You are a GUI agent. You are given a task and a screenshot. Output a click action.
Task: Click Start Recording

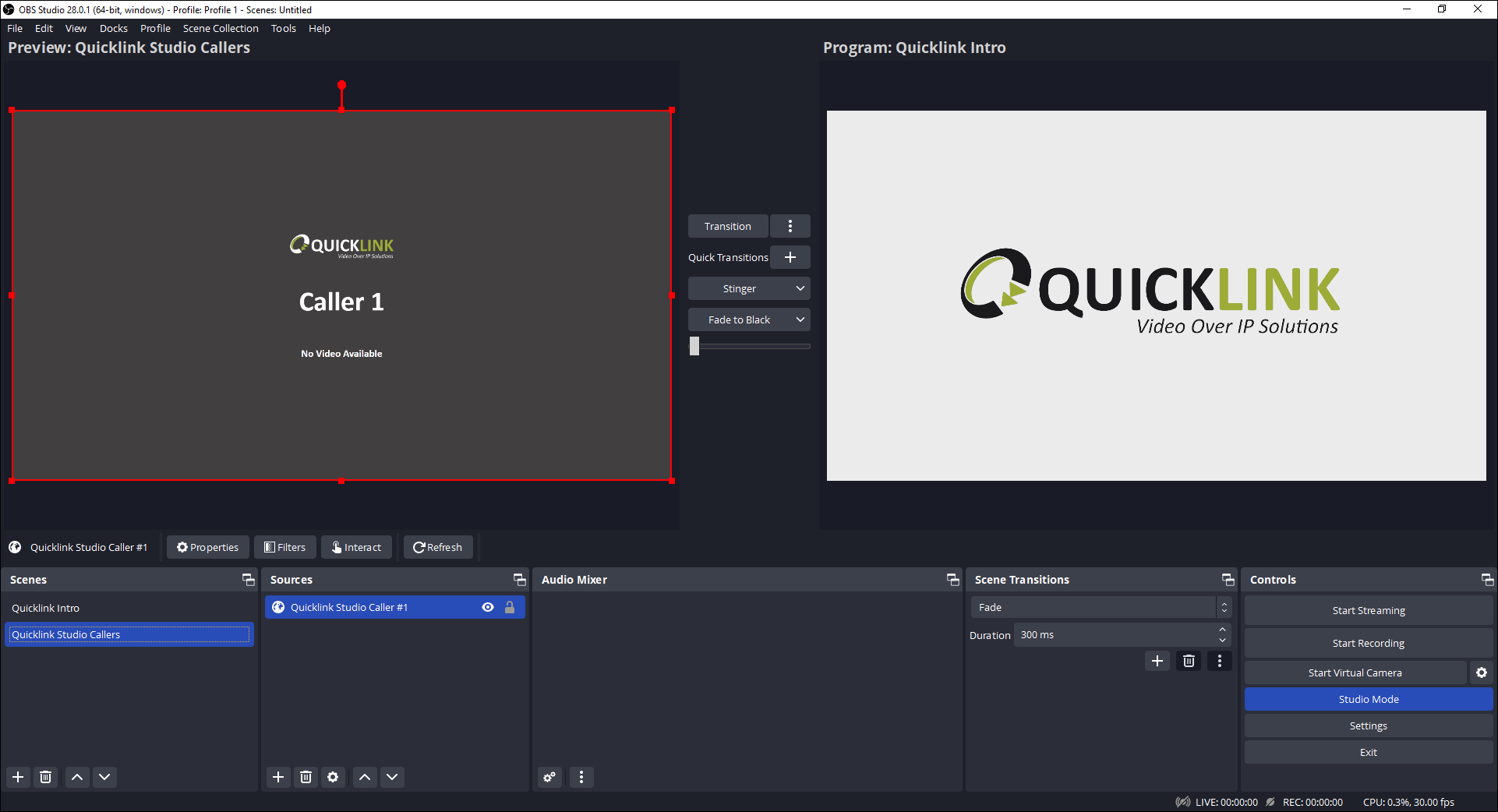point(1369,643)
